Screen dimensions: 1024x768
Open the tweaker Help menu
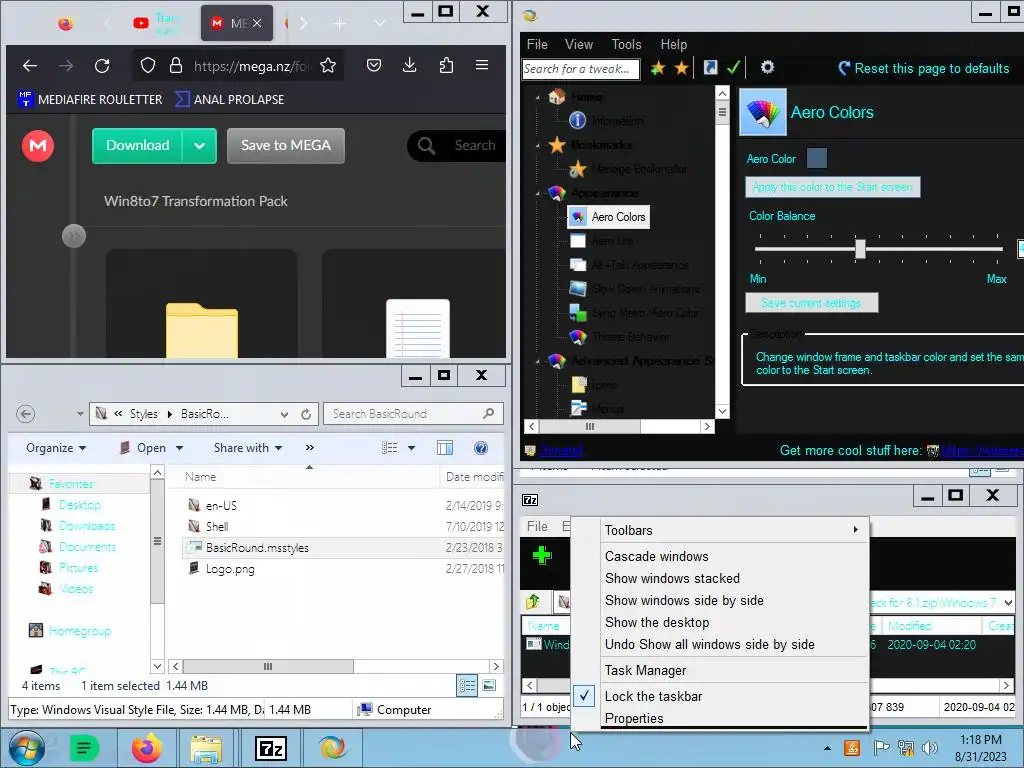(x=673, y=44)
